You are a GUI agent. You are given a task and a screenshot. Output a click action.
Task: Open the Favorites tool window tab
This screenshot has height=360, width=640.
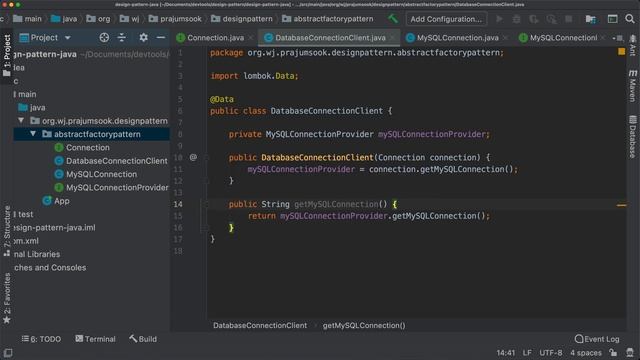[7, 298]
